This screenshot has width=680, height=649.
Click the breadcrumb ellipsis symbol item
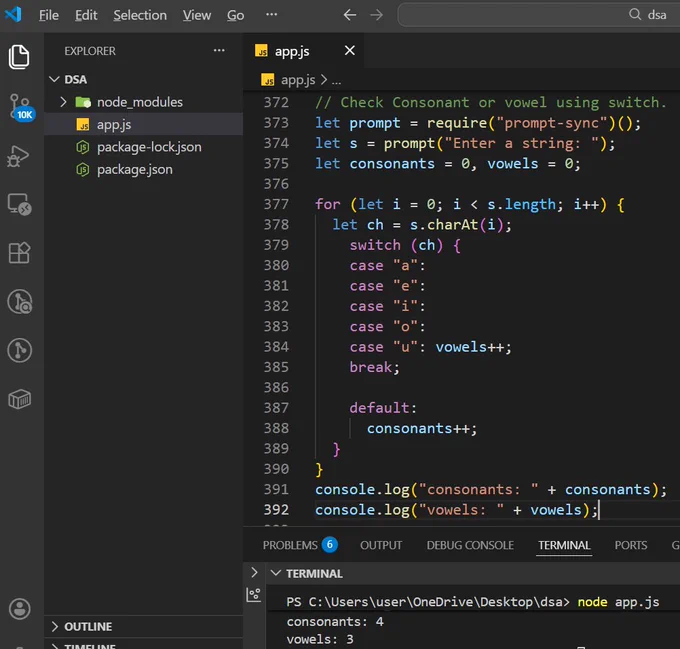point(336,81)
